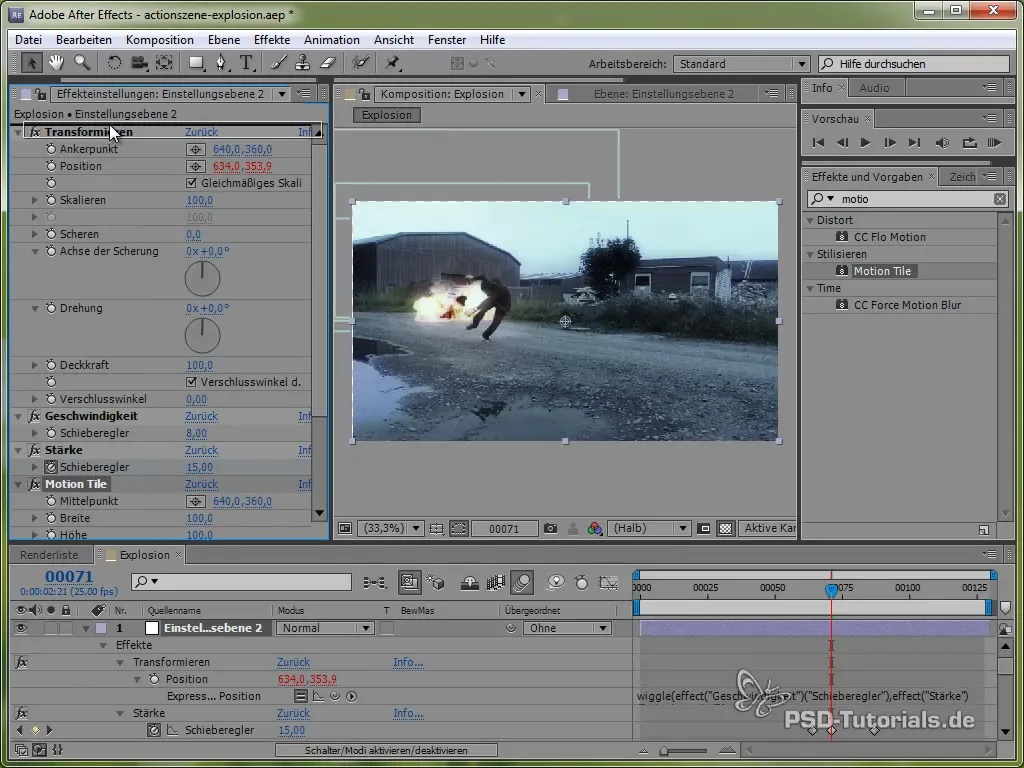Click Zurück next to Geschwindigkeit
The width and height of the screenshot is (1024, 768).
pos(201,417)
